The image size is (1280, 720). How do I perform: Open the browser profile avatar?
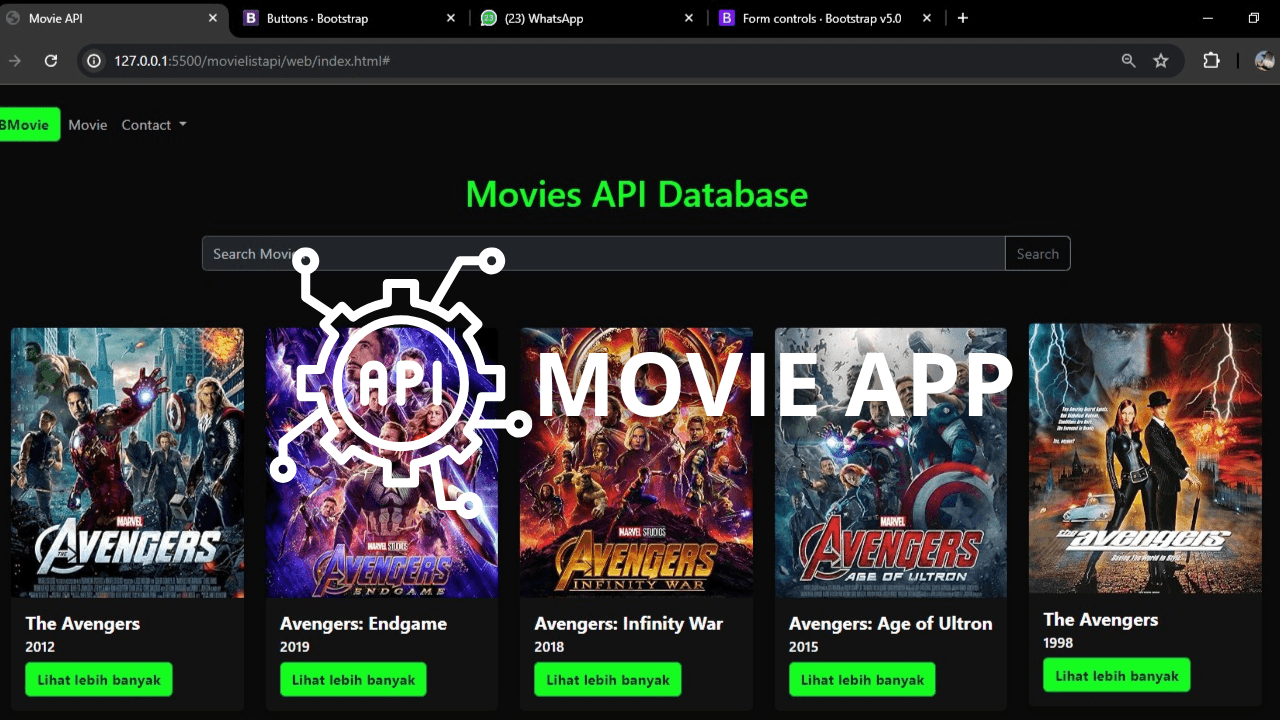1264,61
